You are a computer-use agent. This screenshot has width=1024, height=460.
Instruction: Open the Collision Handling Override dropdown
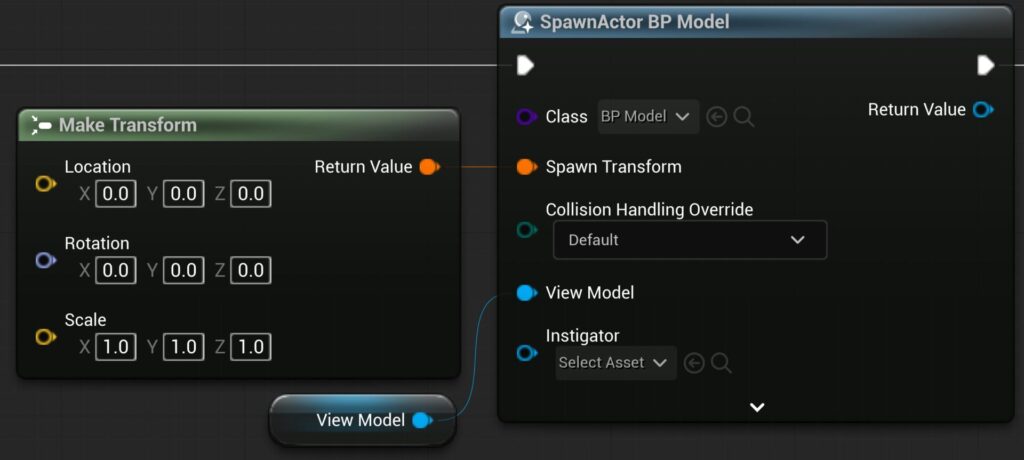(690, 240)
